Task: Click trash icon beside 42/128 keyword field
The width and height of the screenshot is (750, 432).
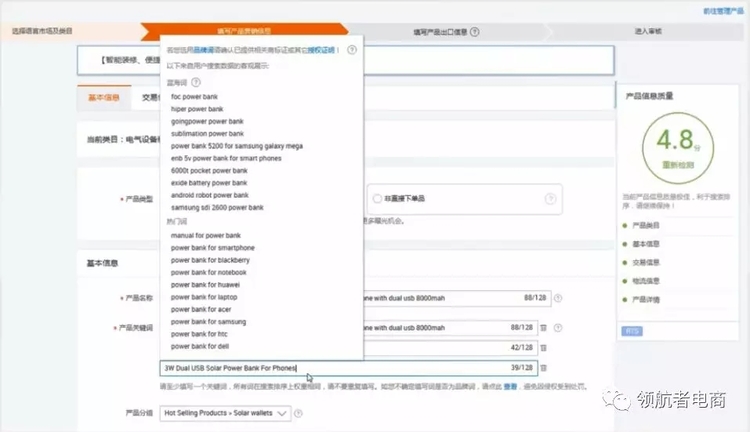Action: point(544,348)
